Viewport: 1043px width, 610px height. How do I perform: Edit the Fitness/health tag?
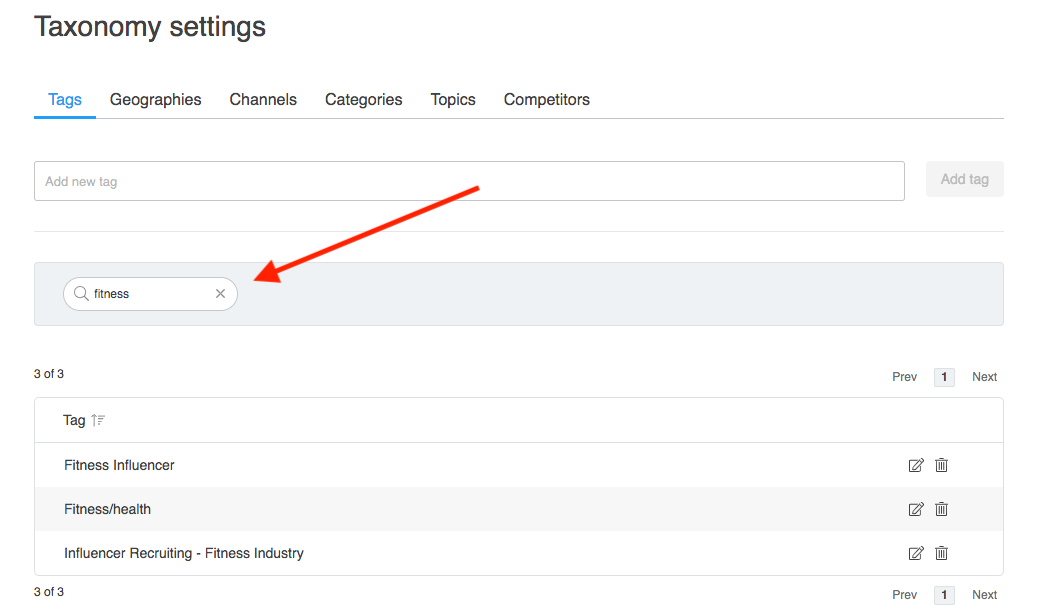pos(915,509)
